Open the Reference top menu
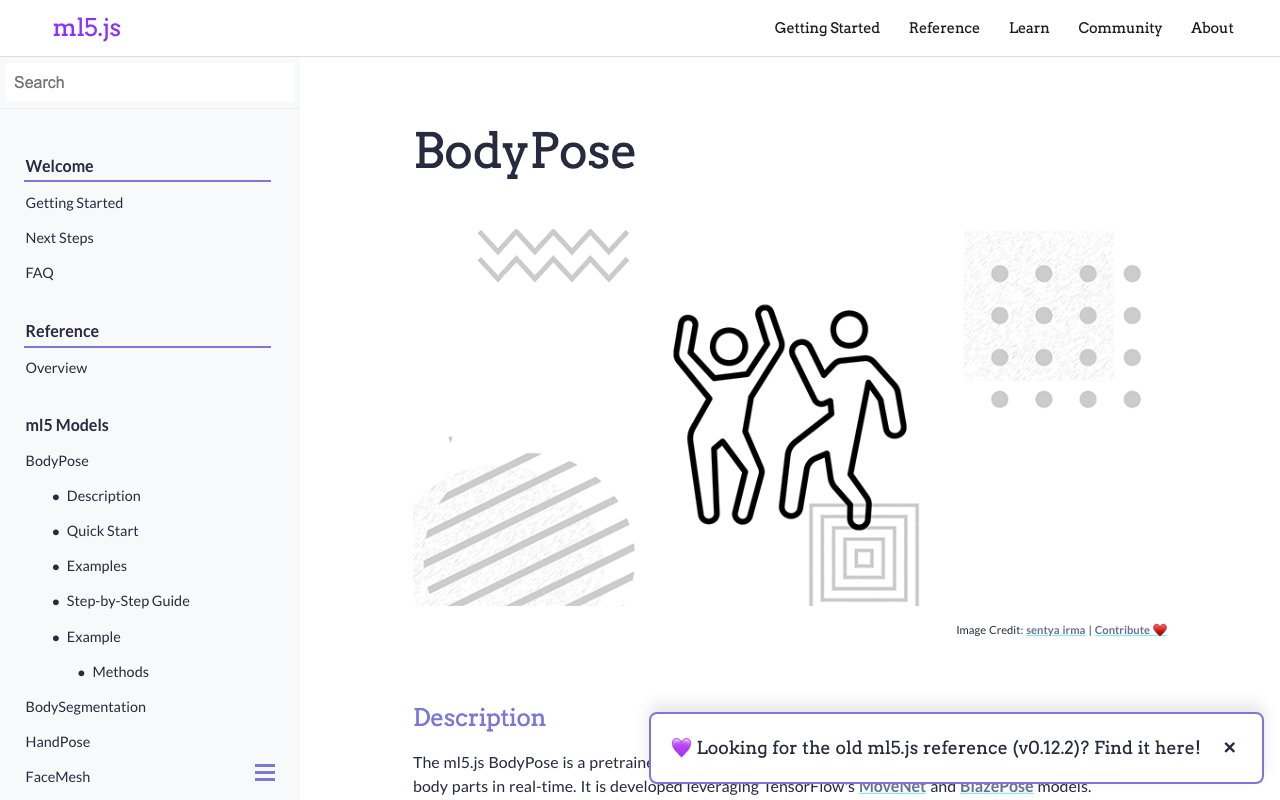This screenshot has height=800, width=1280. (x=944, y=28)
